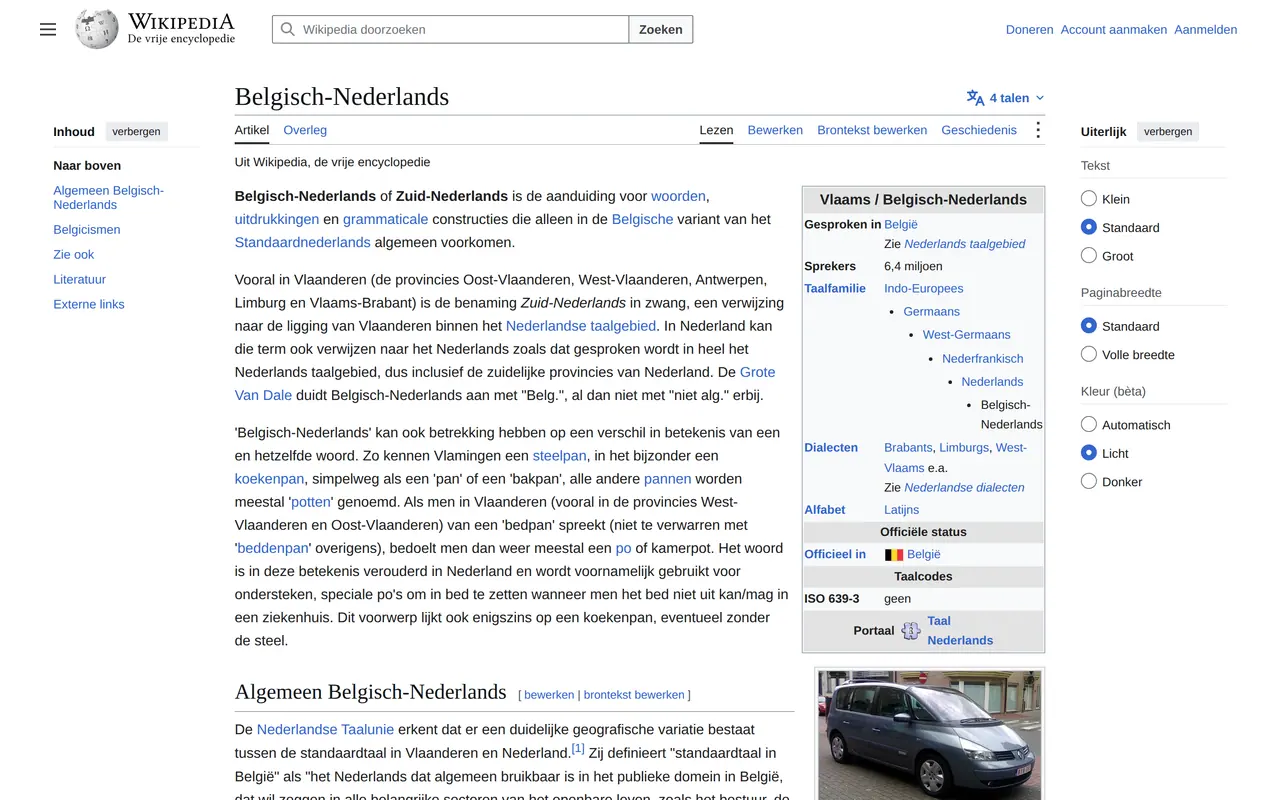Viewport: 1280px width, 800px height.
Task: Open the steelpan article link
Action: tap(560, 455)
